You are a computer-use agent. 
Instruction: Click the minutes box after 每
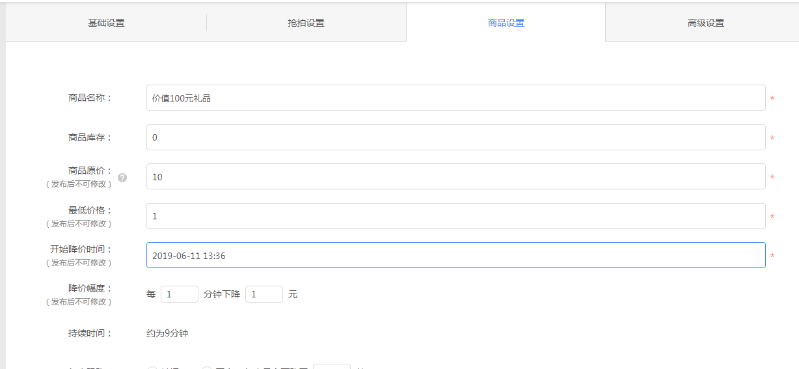click(179, 295)
